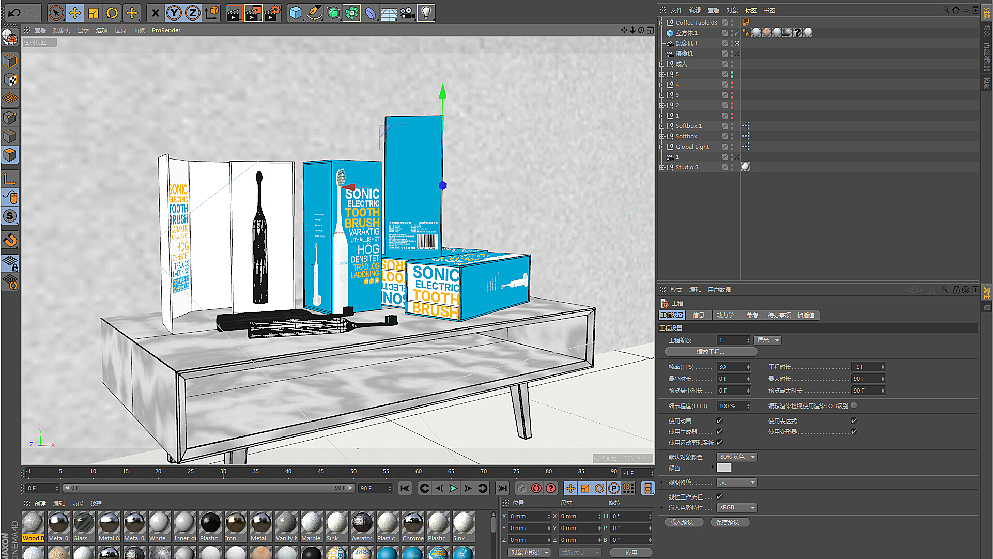Select the black plastic material thumbnail
Screen dimensions: 993x559
[x=210, y=524]
